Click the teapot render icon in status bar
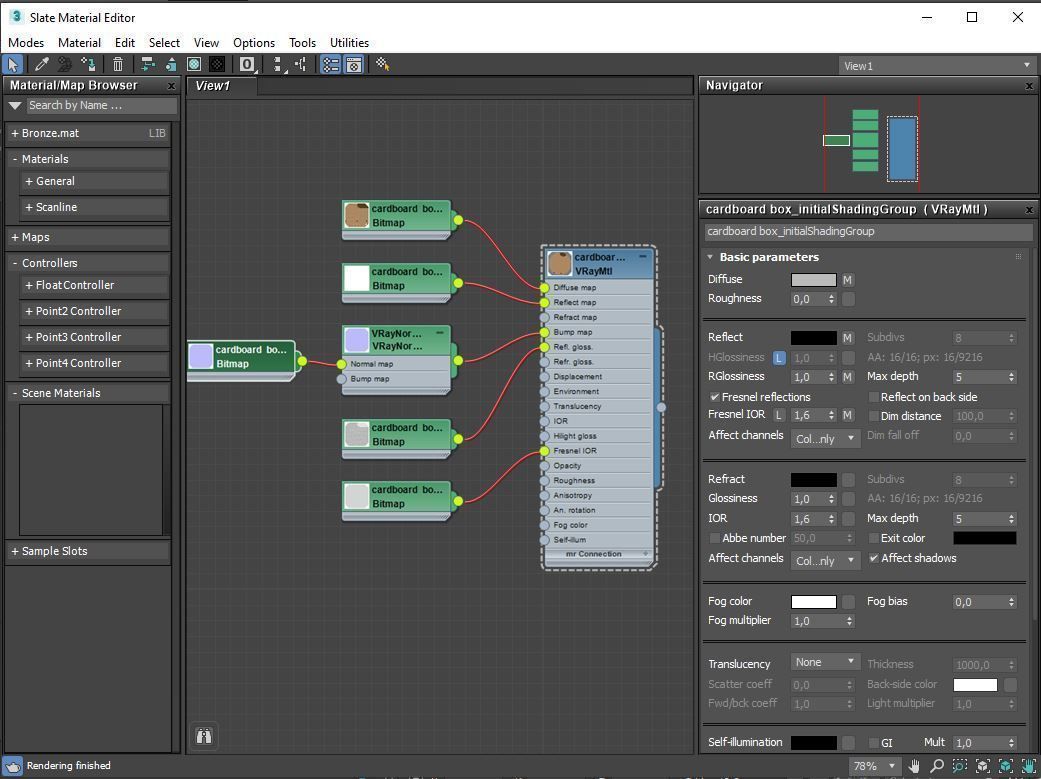1041x779 pixels. coord(13,766)
